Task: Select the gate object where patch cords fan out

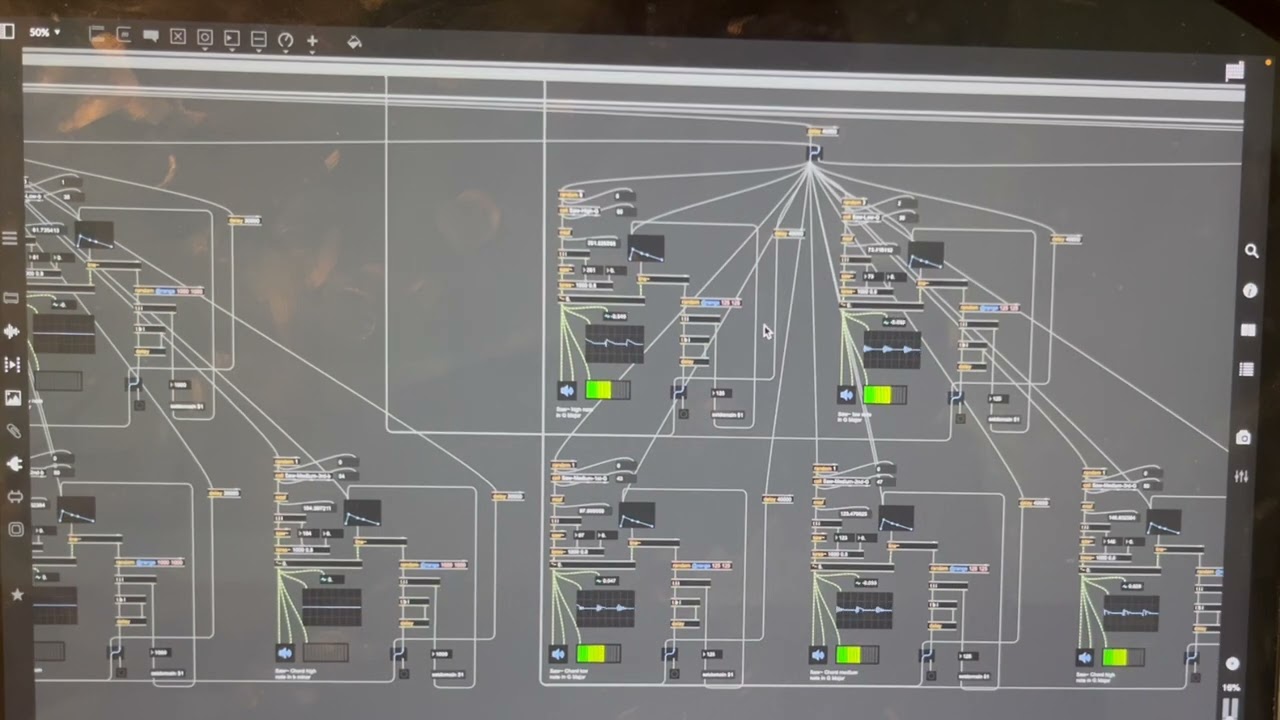Action: (x=814, y=152)
